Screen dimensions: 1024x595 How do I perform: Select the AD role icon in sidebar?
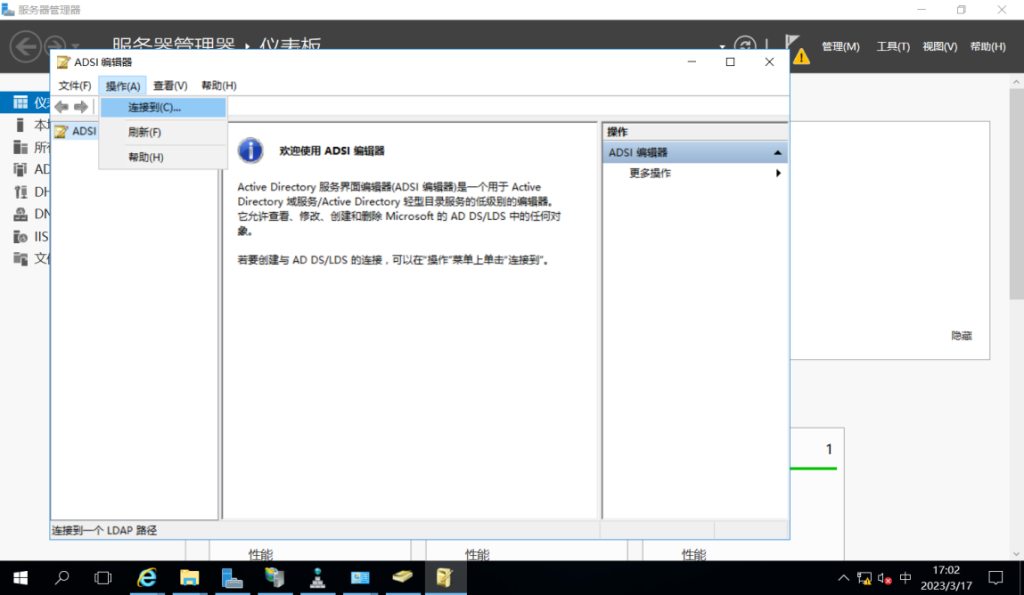(x=21, y=169)
